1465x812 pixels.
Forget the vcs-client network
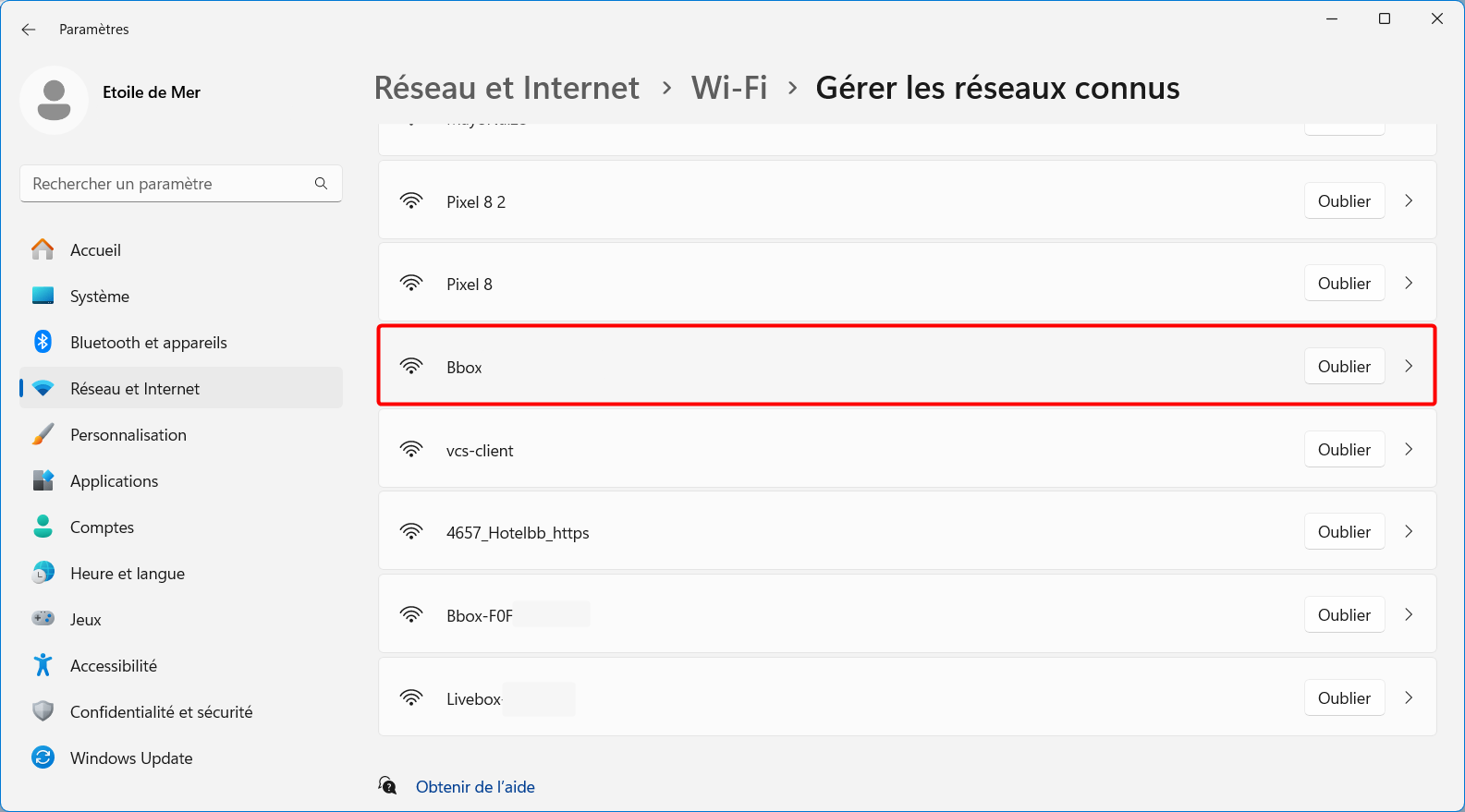(x=1344, y=449)
